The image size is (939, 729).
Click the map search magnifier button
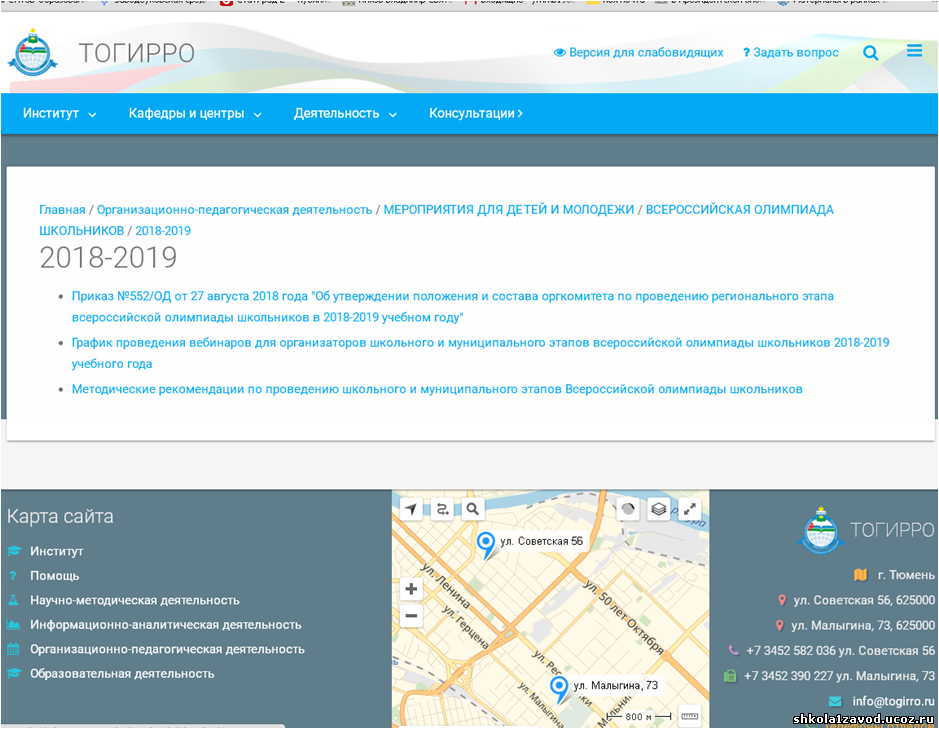[x=472, y=509]
